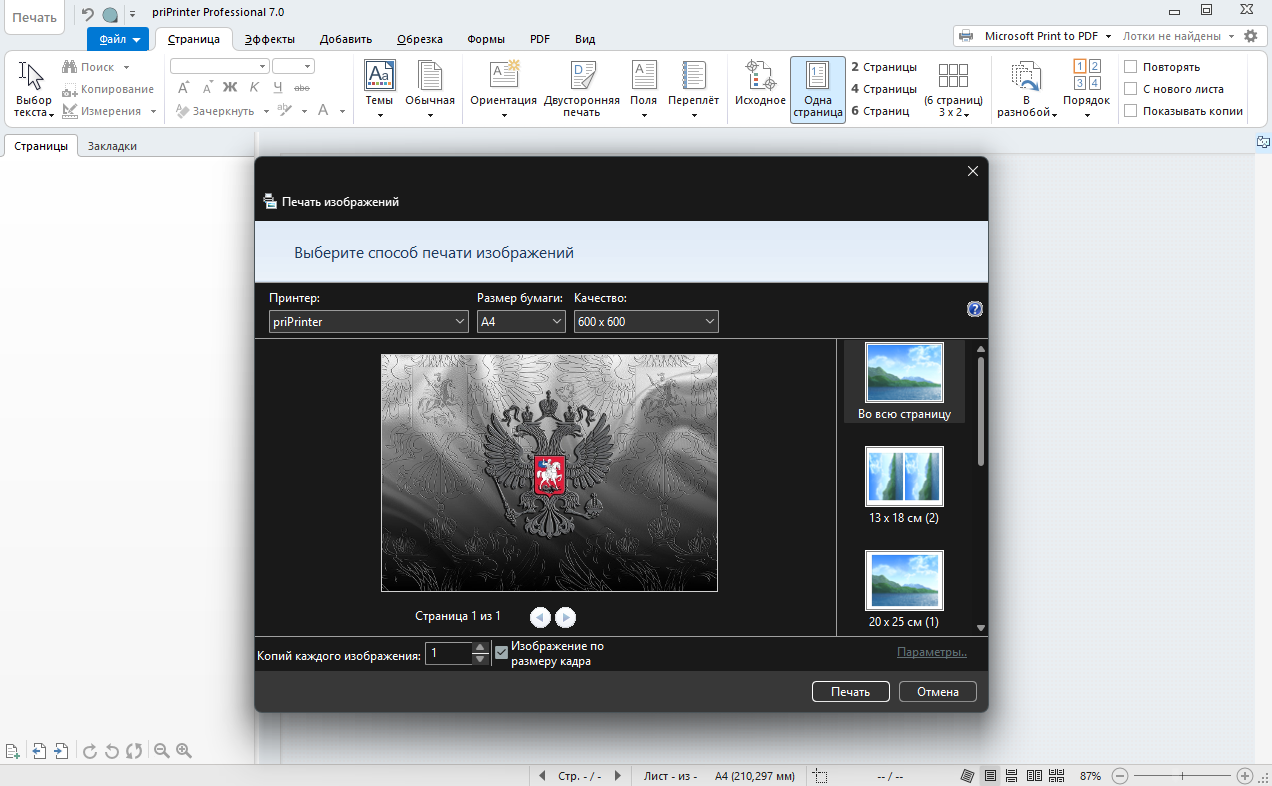Screen dimensions: 1272x786
Task: Apply bold formatting with the Ж button
Action: pos(230,88)
